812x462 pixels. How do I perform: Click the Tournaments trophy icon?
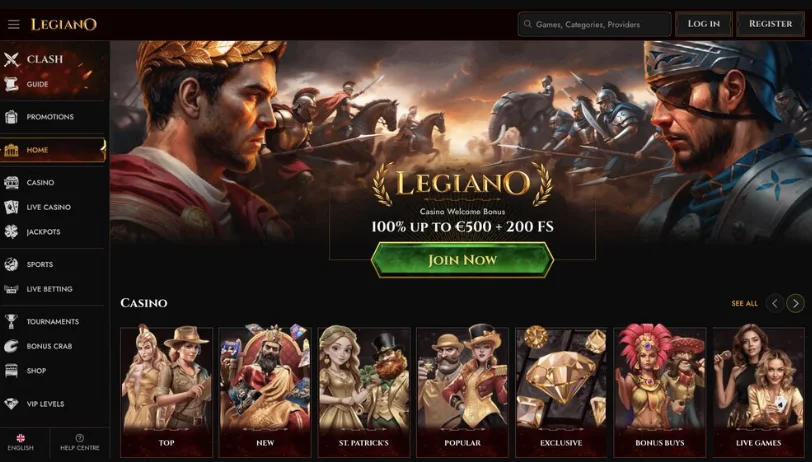coord(11,321)
